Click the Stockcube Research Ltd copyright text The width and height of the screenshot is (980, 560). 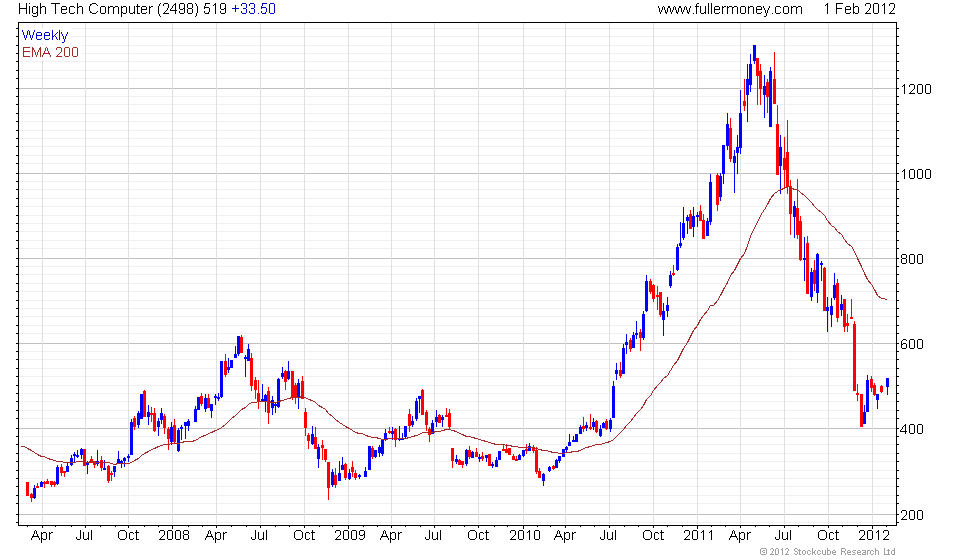(828, 552)
